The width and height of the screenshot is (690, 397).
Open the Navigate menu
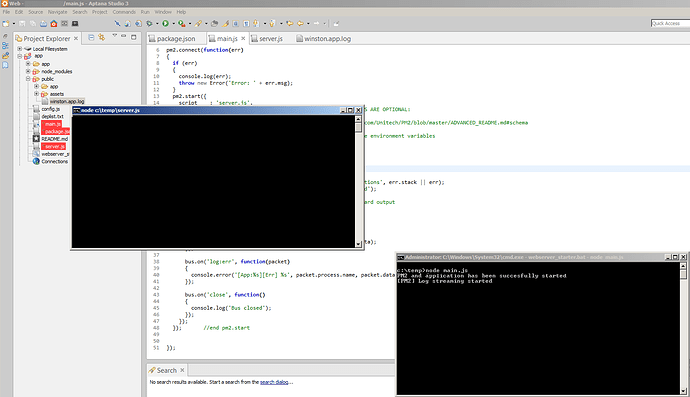58,12
